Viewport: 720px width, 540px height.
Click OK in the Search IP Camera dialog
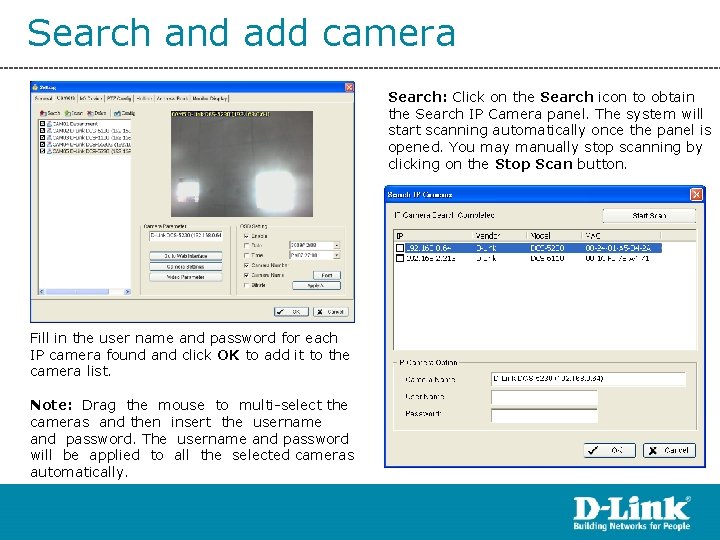[x=609, y=450]
